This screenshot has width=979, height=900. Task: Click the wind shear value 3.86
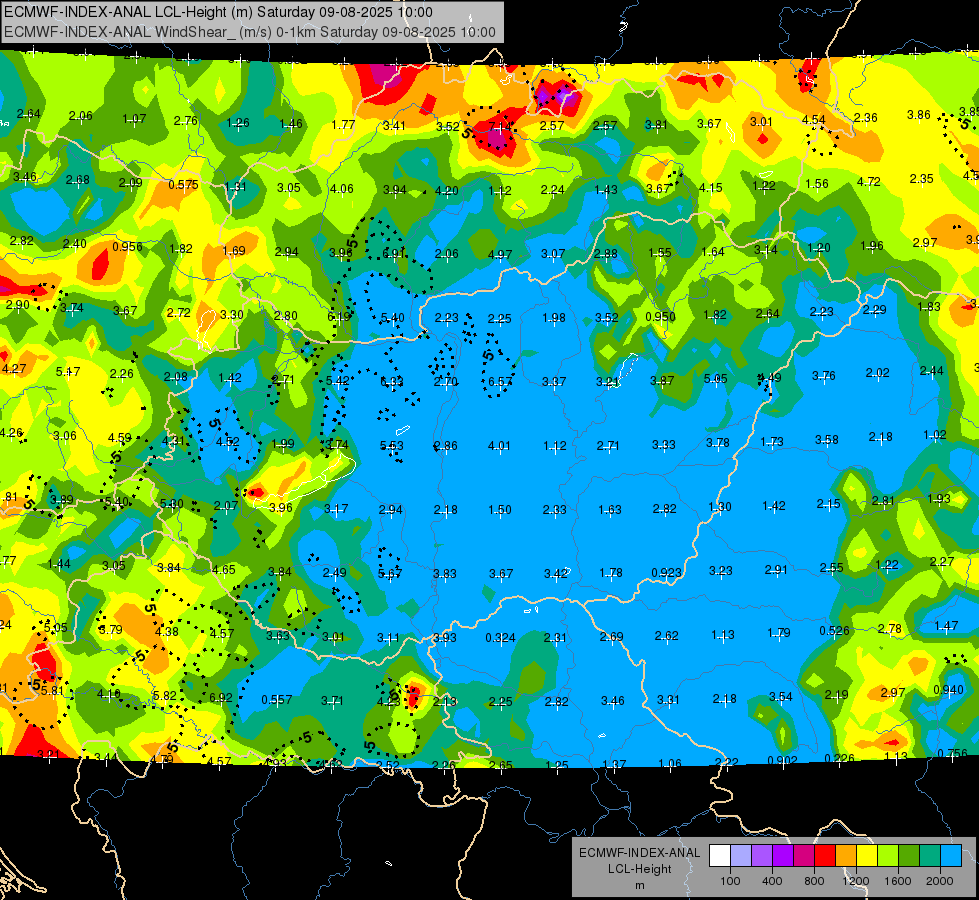(918, 115)
